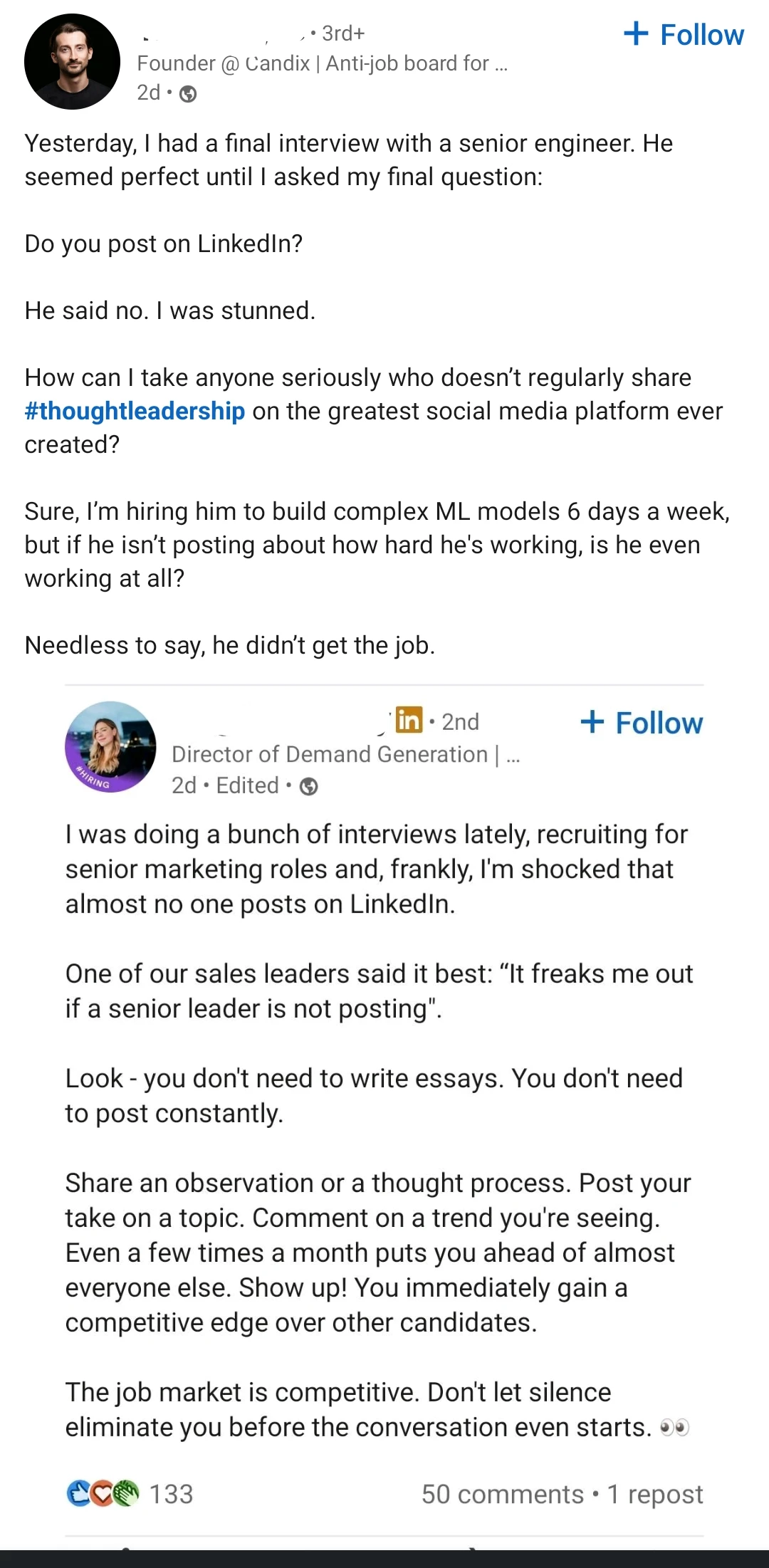Open the 1 repost

click(657, 1494)
